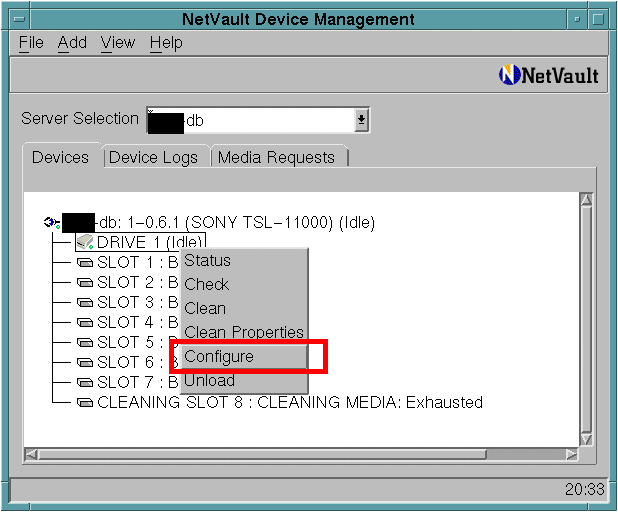Click the SLOT 6 media icon
The image size is (618, 512).
click(84, 363)
